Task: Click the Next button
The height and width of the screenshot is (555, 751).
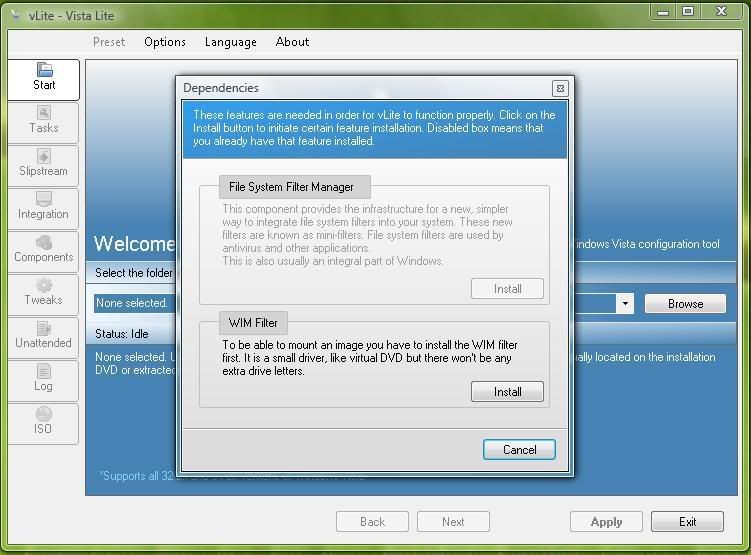Action: click(x=453, y=521)
